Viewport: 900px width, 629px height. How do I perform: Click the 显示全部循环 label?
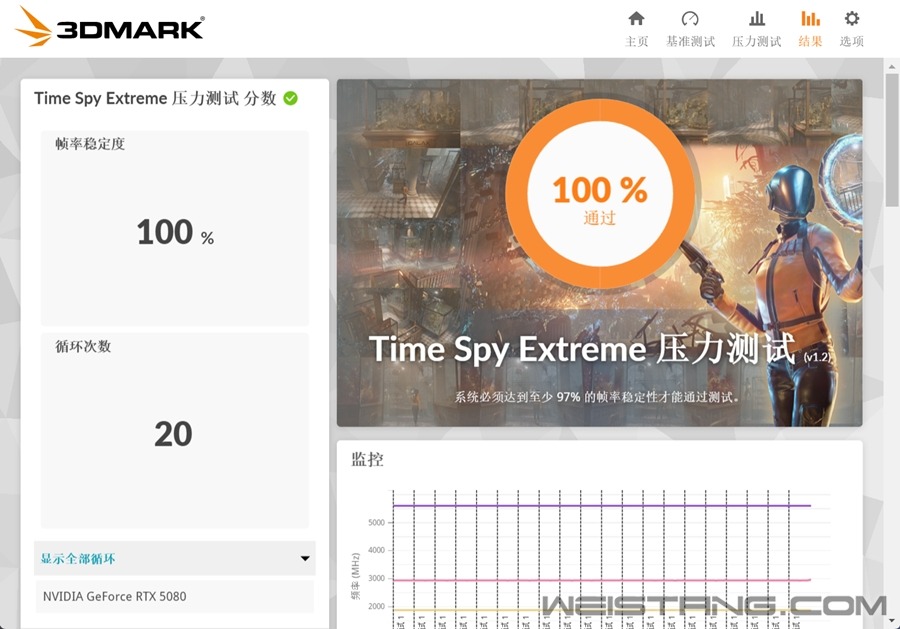point(78,558)
